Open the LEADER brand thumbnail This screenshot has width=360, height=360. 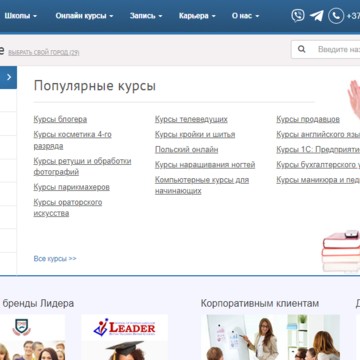(x=124, y=337)
